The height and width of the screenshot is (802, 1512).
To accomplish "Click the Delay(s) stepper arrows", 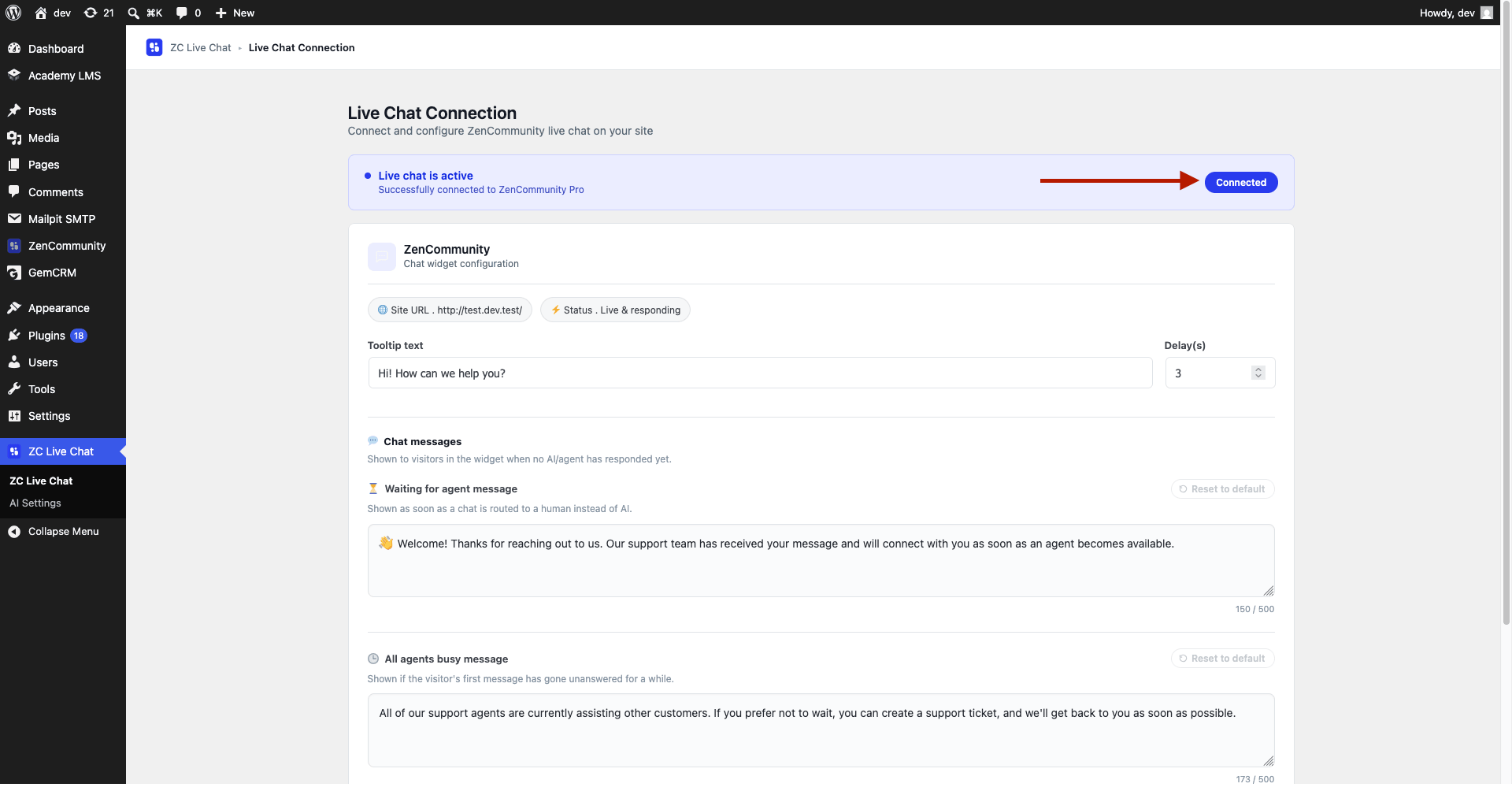I will [x=1258, y=373].
